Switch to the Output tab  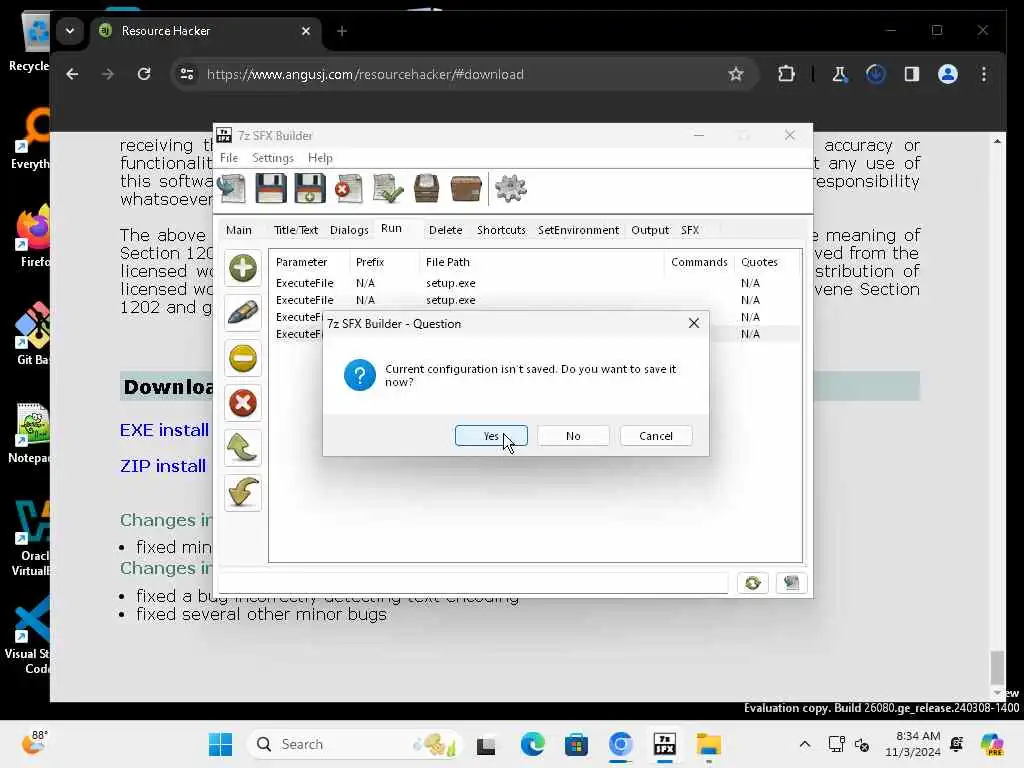(x=650, y=230)
